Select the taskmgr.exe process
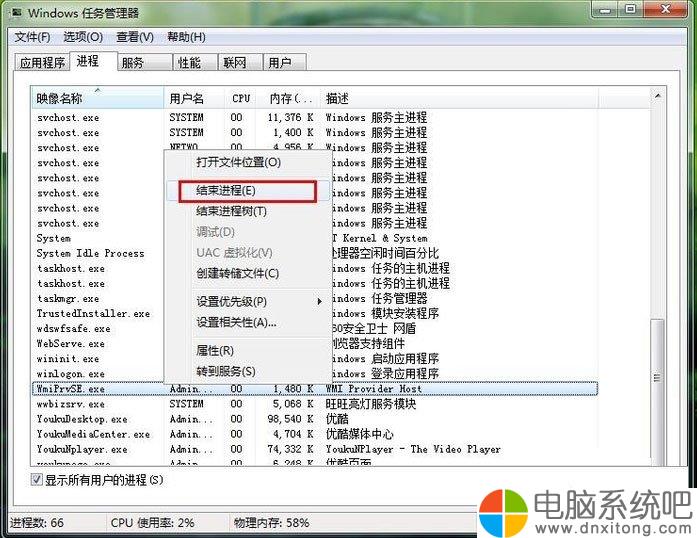697x538 pixels. 68,298
